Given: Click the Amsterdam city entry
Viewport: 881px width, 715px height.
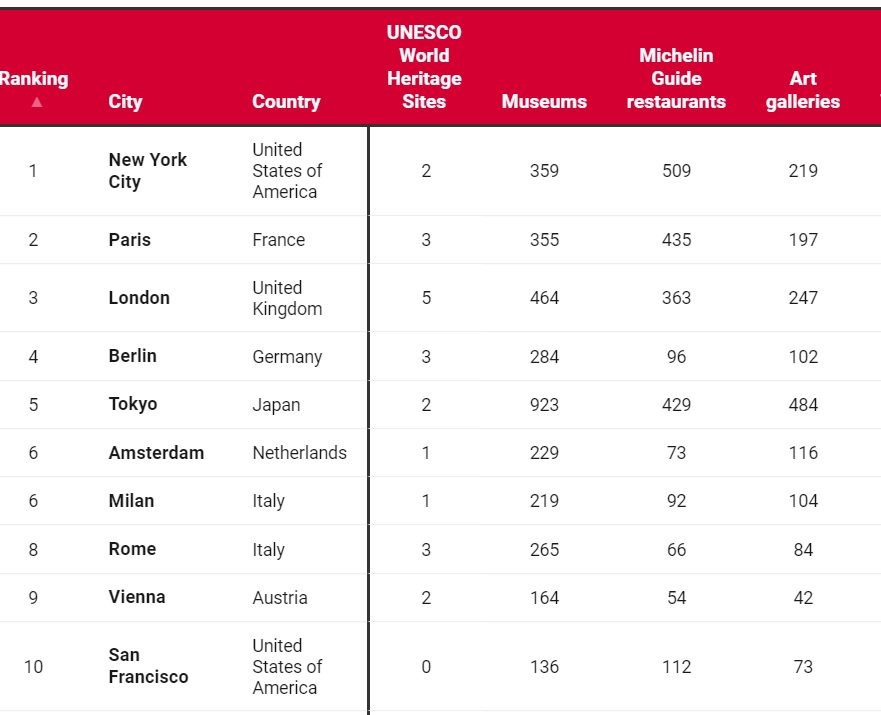Looking at the screenshot, I should pos(156,452).
